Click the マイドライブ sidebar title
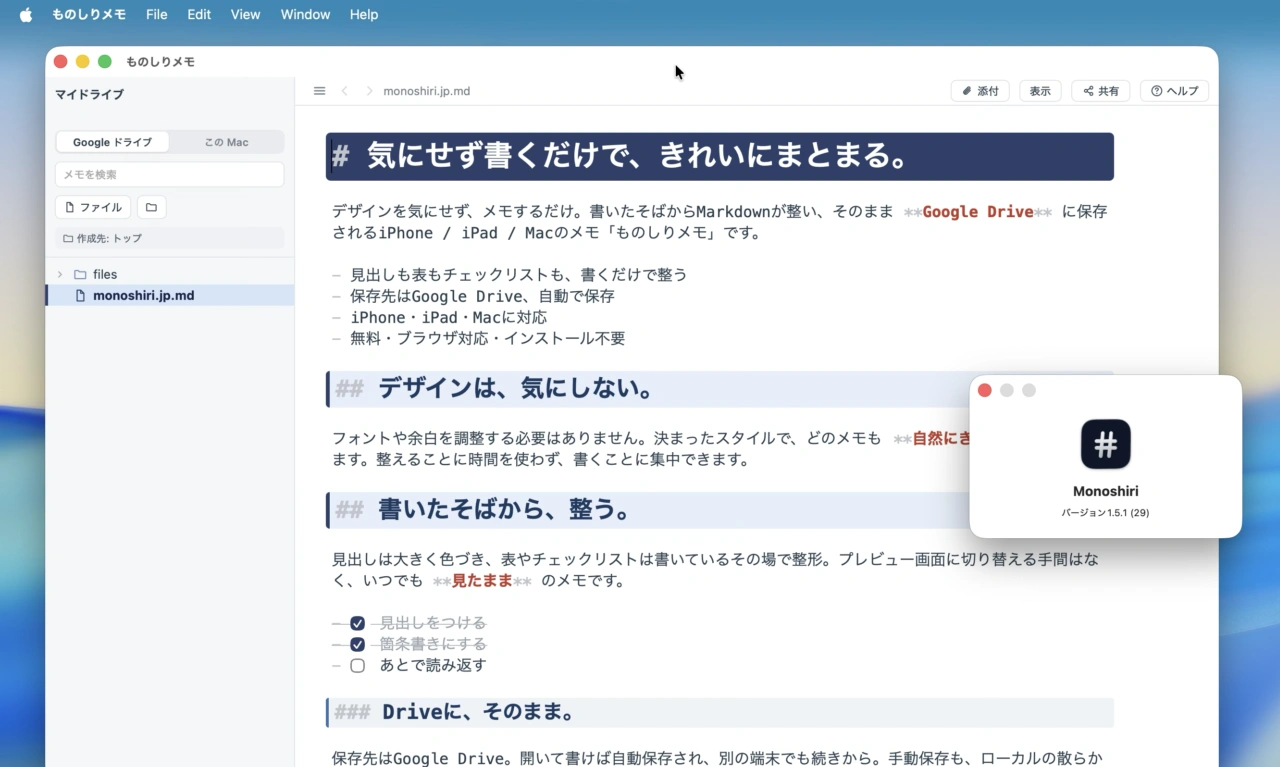The height and width of the screenshot is (767, 1280). coord(89,94)
